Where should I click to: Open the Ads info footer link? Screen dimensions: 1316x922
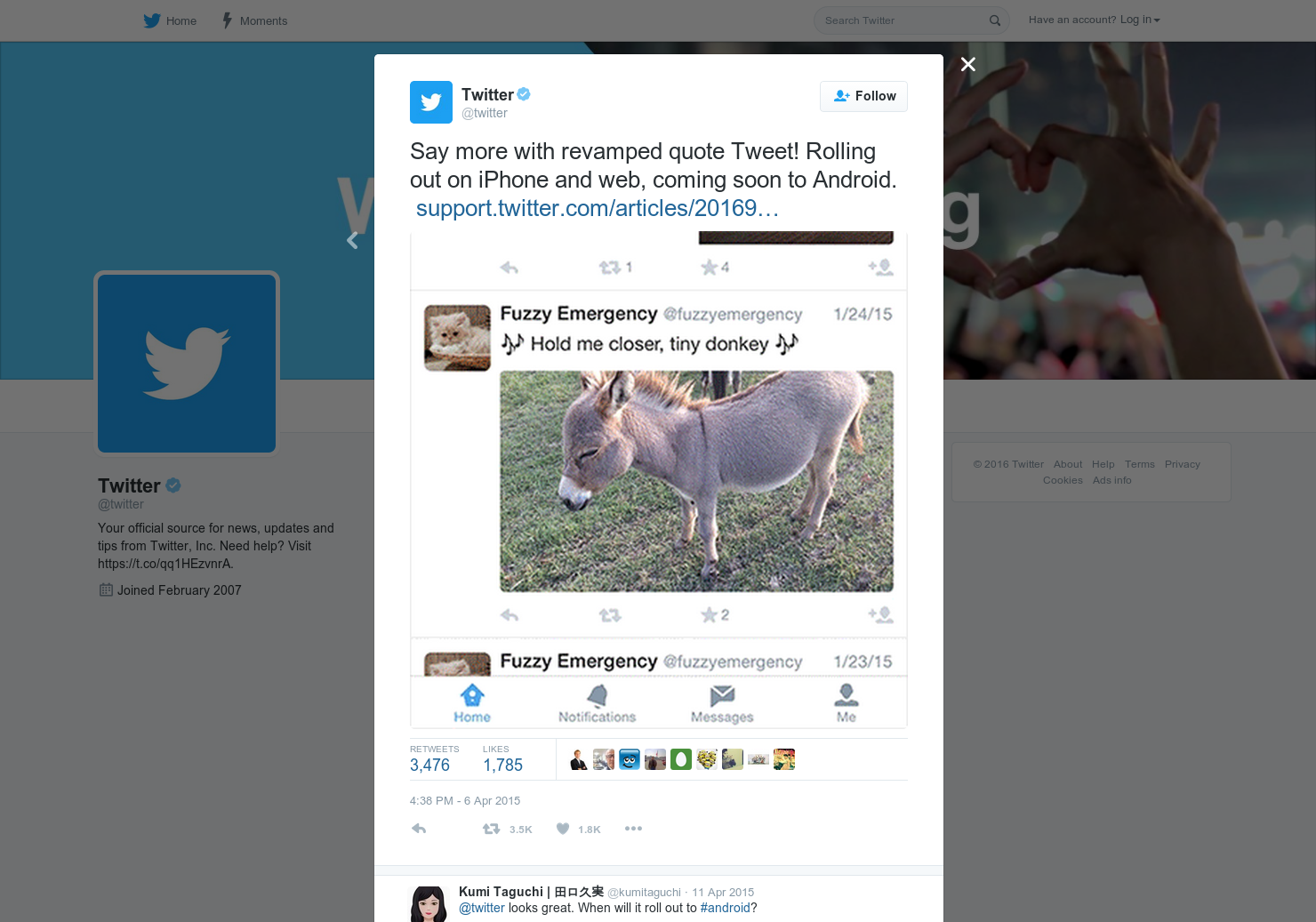(1111, 480)
